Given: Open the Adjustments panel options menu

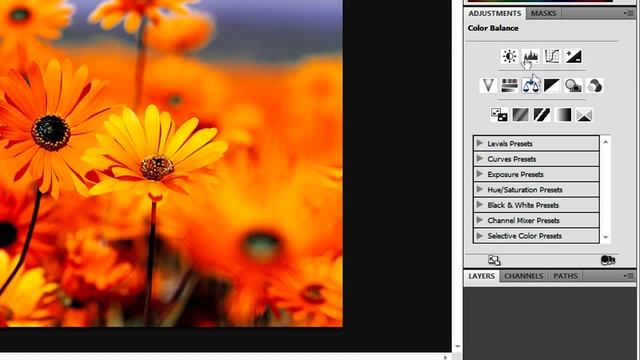Looking at the screenshot, I should [x=628, y=13].
